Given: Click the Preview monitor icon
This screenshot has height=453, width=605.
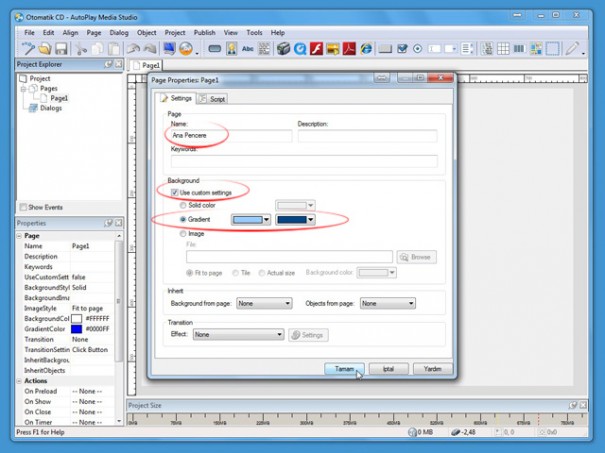Looking at the screenshot, I should pos(169,49).
